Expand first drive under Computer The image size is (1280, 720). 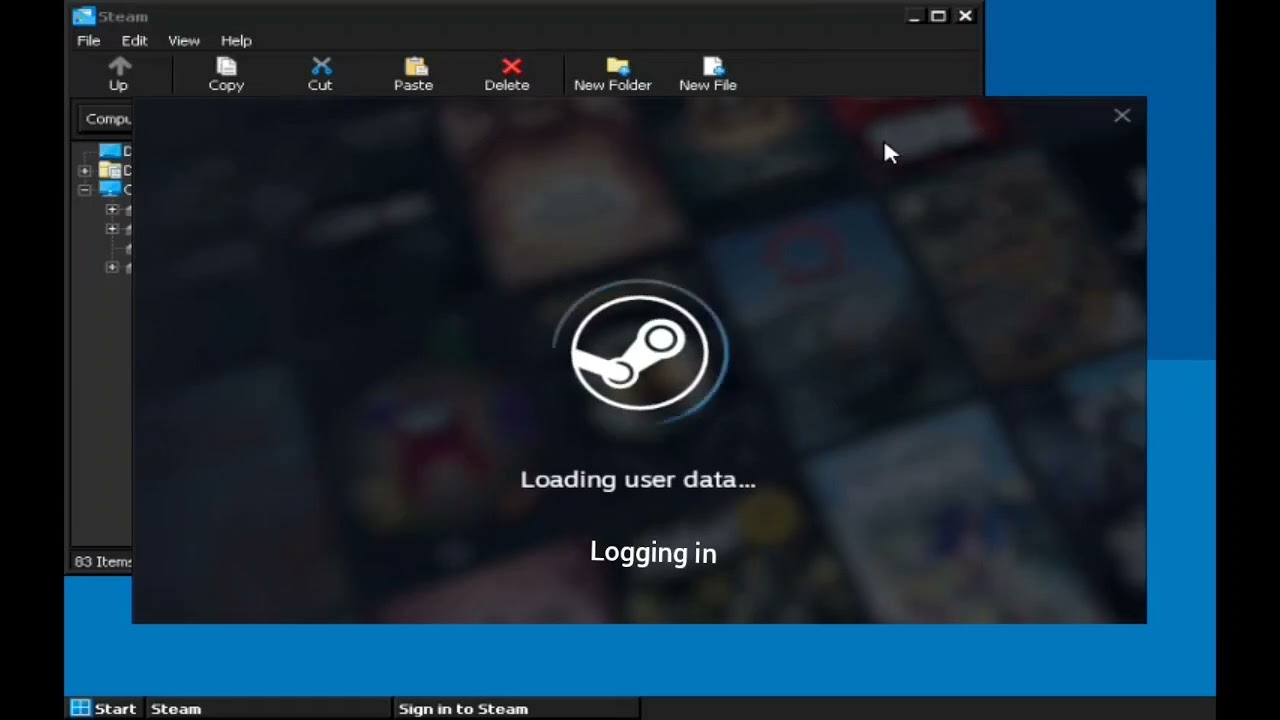[112, 210]
